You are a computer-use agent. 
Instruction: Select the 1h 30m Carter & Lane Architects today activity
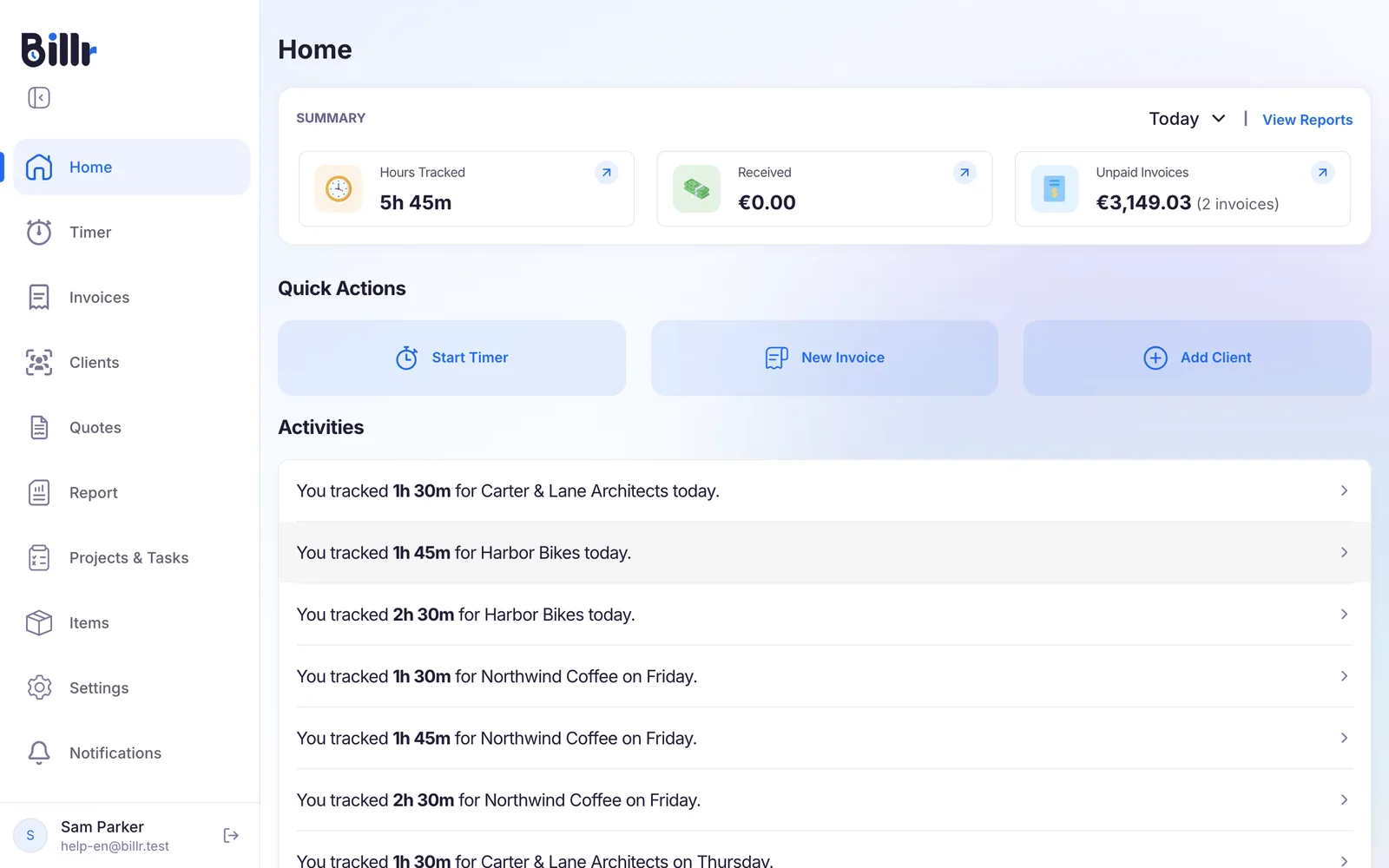[825, 490]
